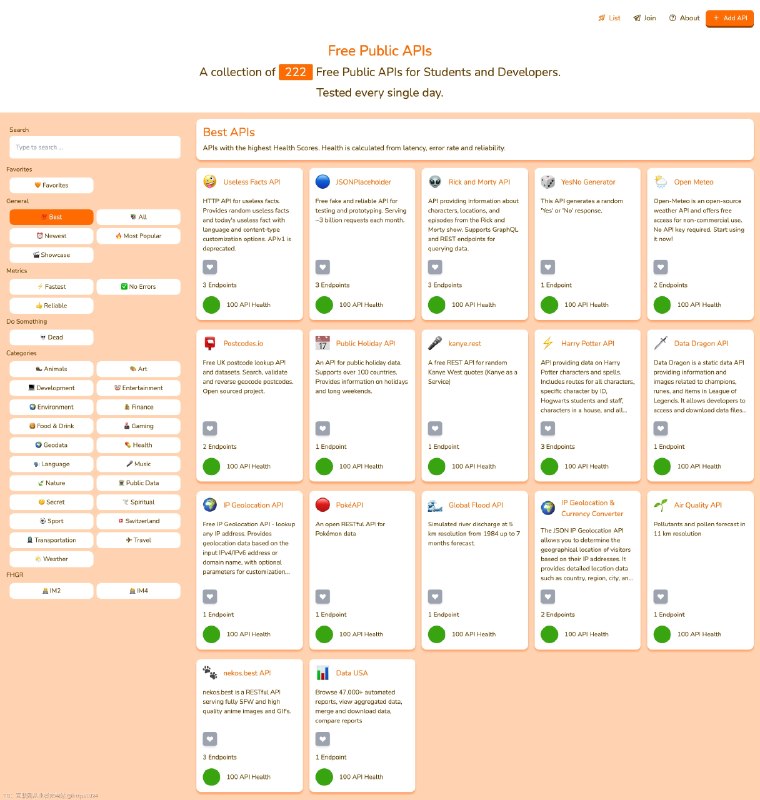Select the Geodata category
The width and height of the screenshot is (760, 800).
[52, 445]
